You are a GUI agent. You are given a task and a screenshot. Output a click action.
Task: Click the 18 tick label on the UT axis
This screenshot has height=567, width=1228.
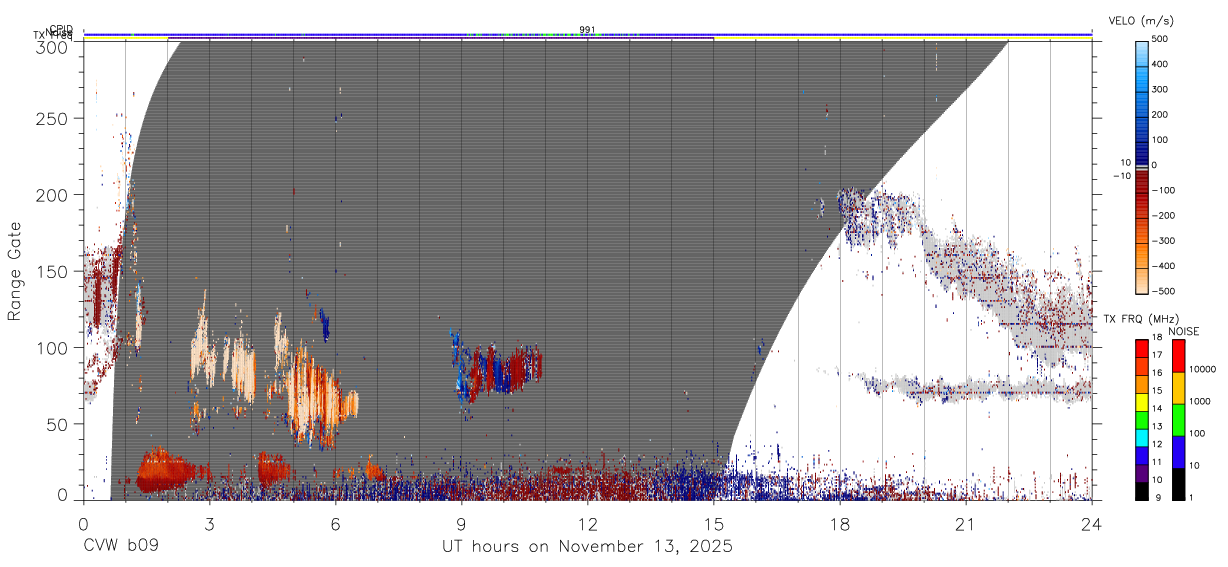[840, 524]
